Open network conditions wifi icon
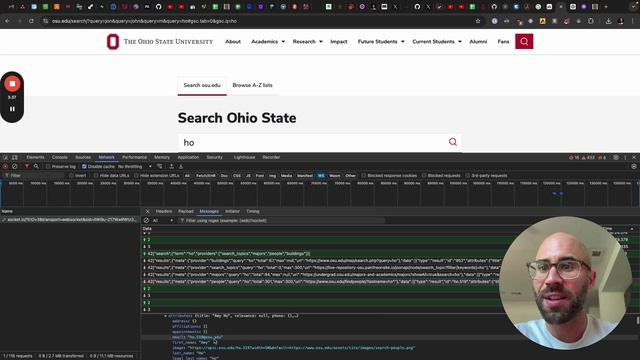The image size is (640, 360). 160,167
